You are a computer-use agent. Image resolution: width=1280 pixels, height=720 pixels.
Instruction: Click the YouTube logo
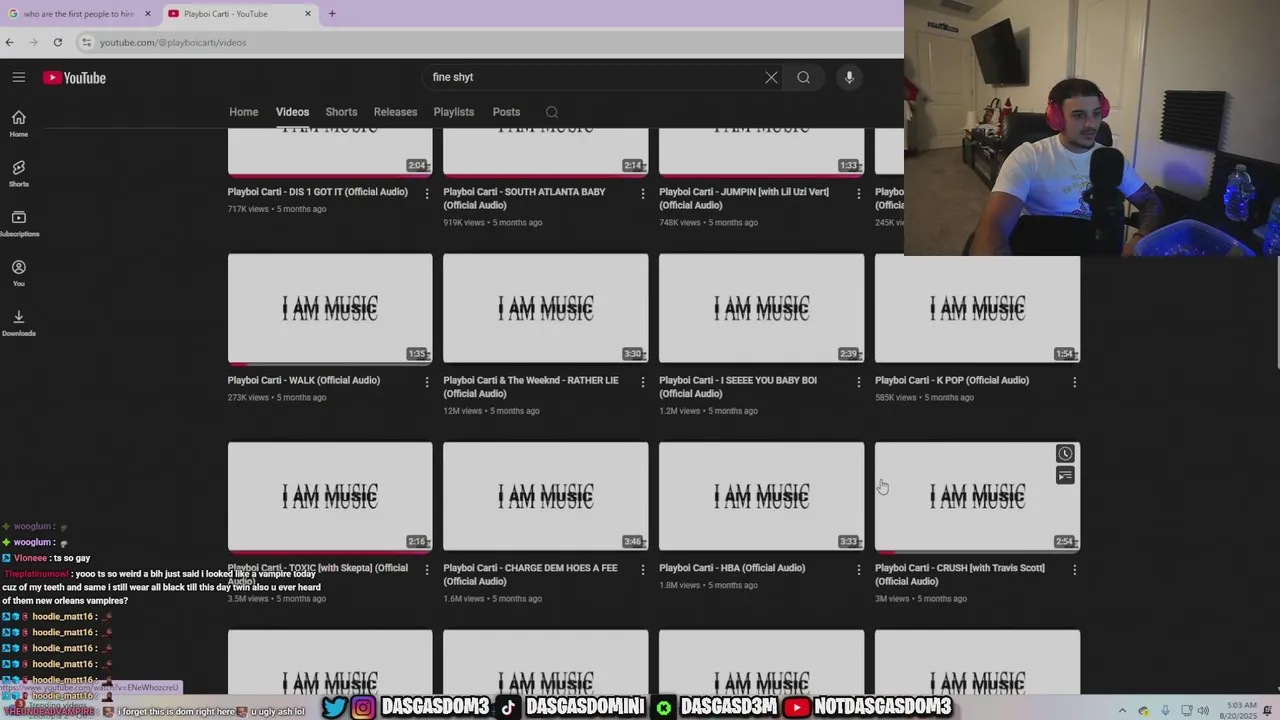coord(74,77)
